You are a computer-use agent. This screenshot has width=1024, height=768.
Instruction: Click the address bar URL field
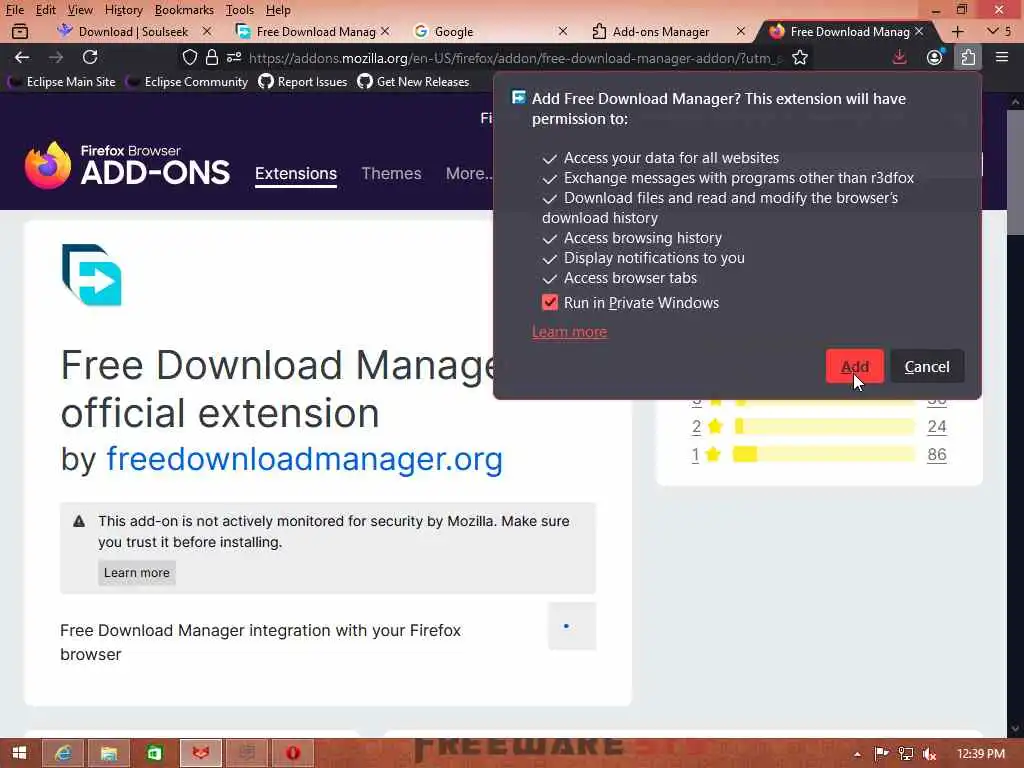(x=515, y=58)
